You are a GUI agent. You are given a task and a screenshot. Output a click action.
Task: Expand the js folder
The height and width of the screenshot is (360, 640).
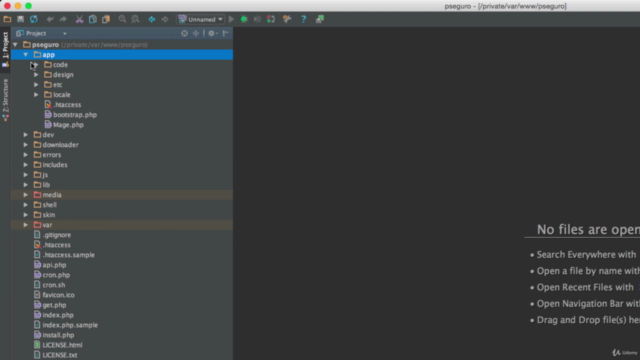tap(26, 175)
